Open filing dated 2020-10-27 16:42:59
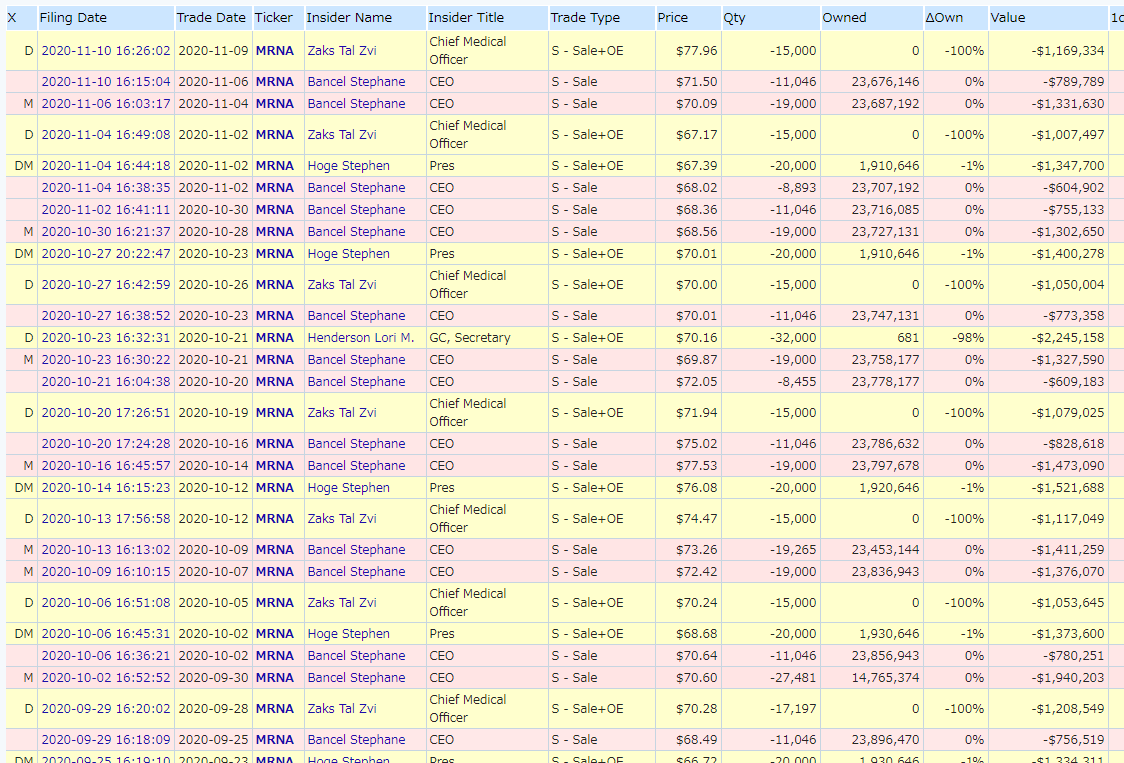 point(106,285)
